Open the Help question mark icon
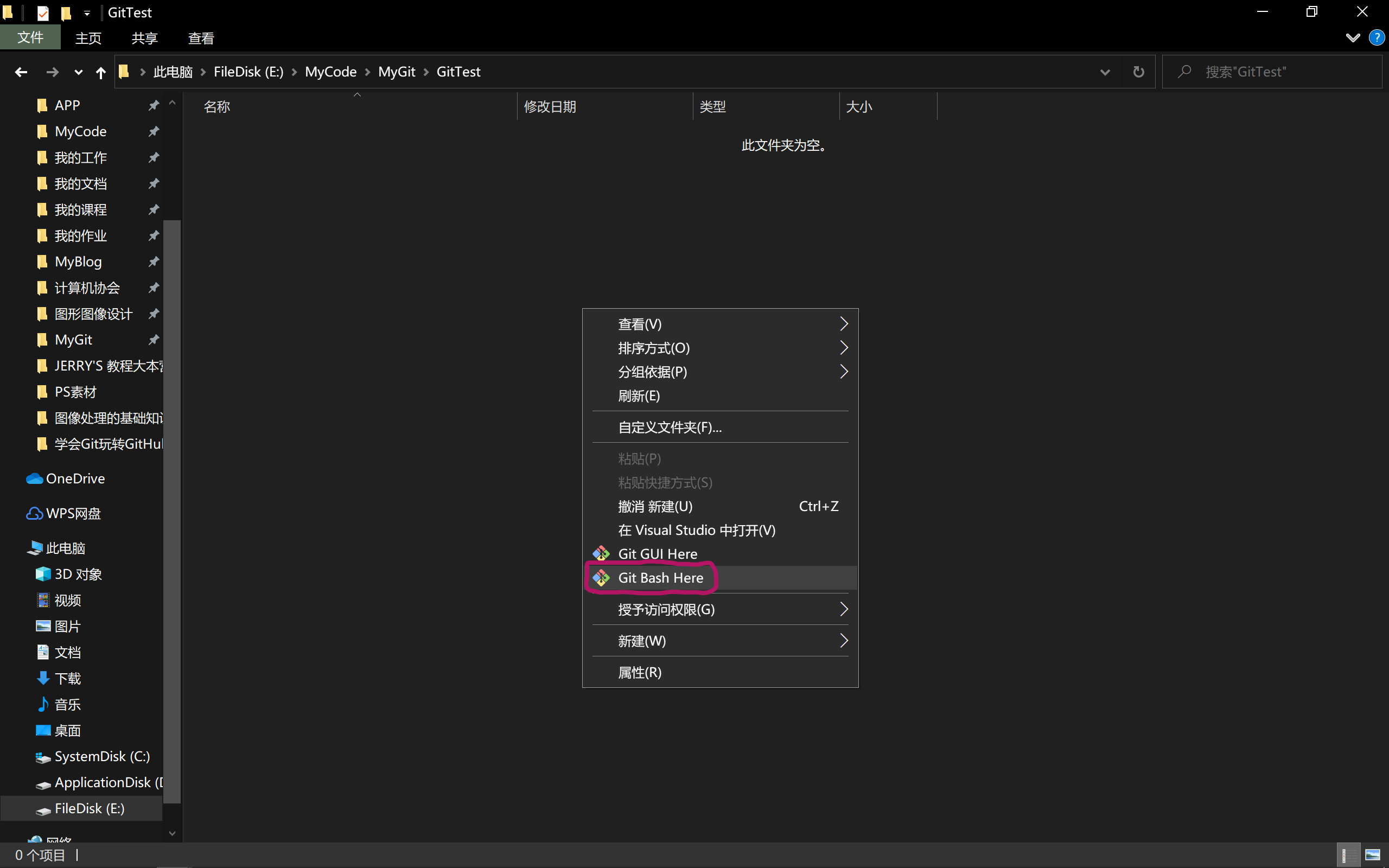 point(1377,38)
